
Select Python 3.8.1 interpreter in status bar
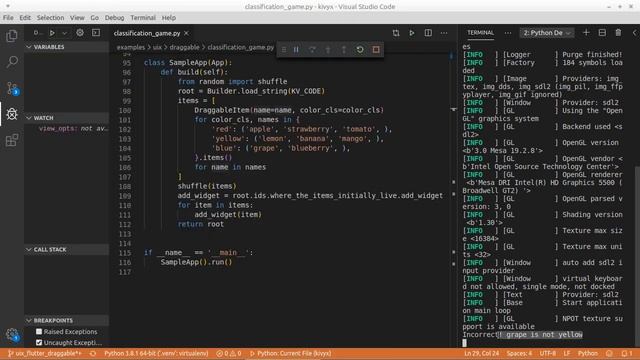156,353
